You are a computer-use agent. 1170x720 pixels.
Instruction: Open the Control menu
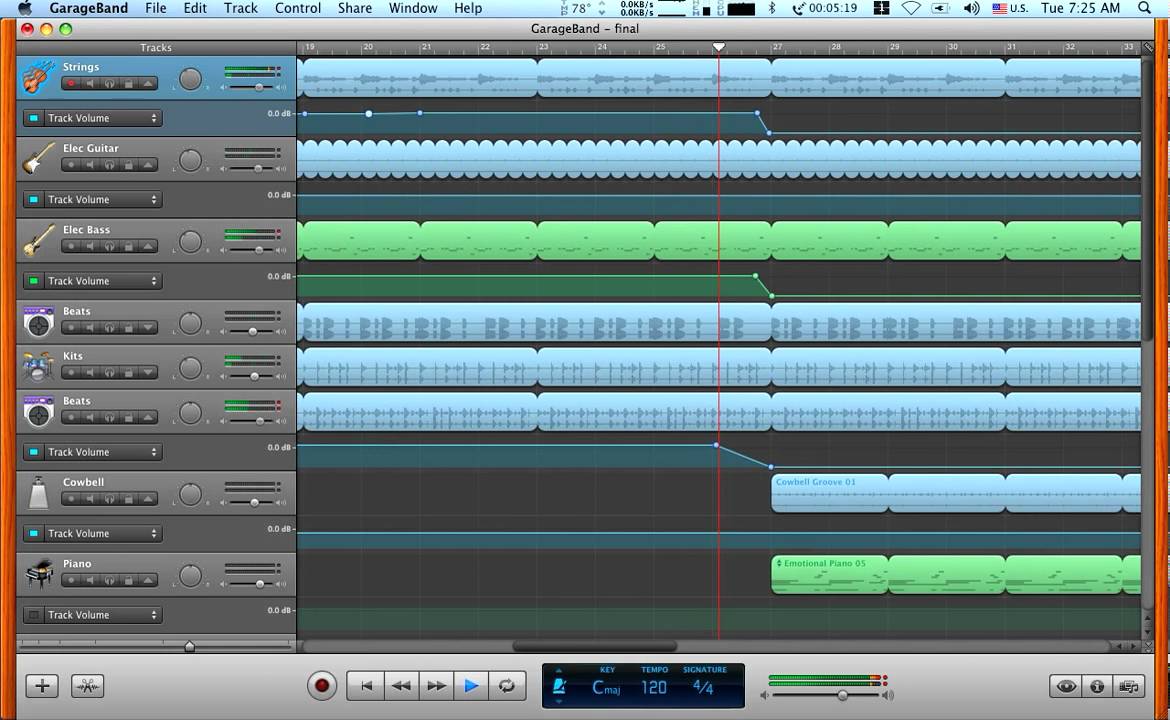click(298, 8)
